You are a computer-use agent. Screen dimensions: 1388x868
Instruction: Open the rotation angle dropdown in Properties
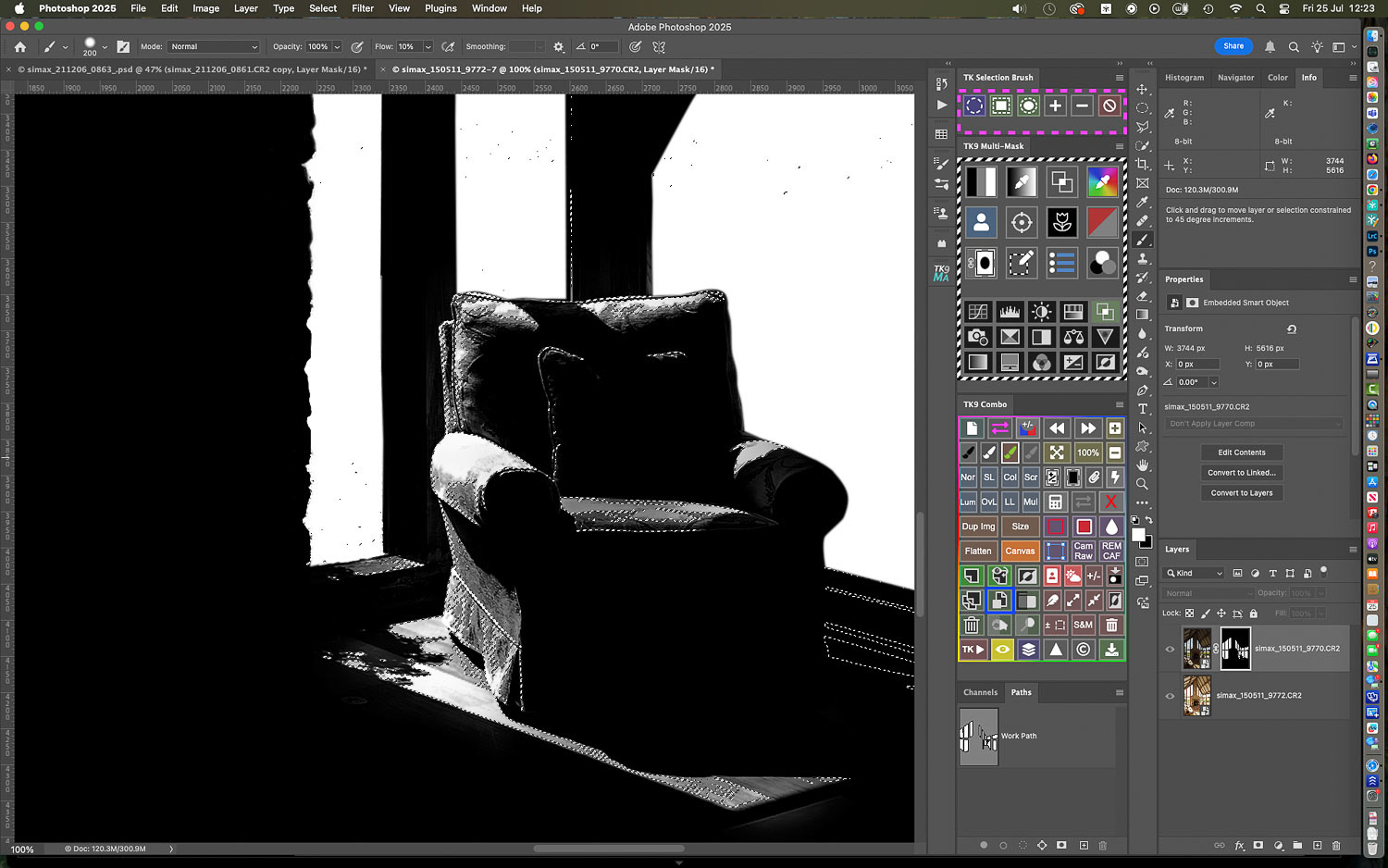(x=1214, y=382)
